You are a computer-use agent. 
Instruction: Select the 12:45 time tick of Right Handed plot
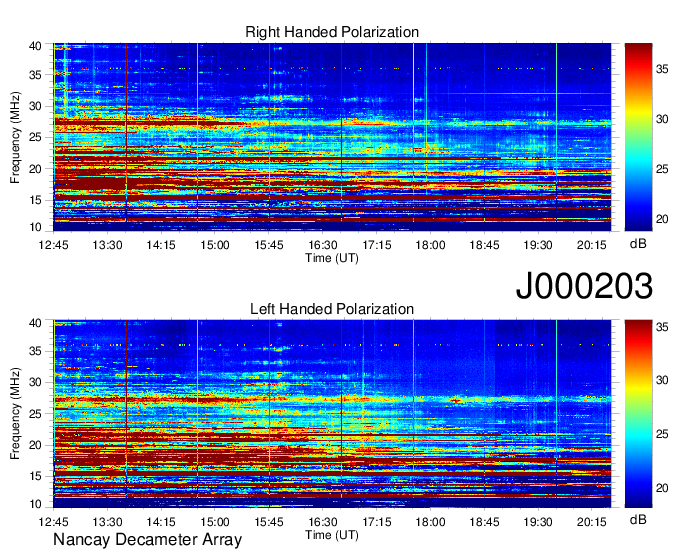click(x=53, y=245)
